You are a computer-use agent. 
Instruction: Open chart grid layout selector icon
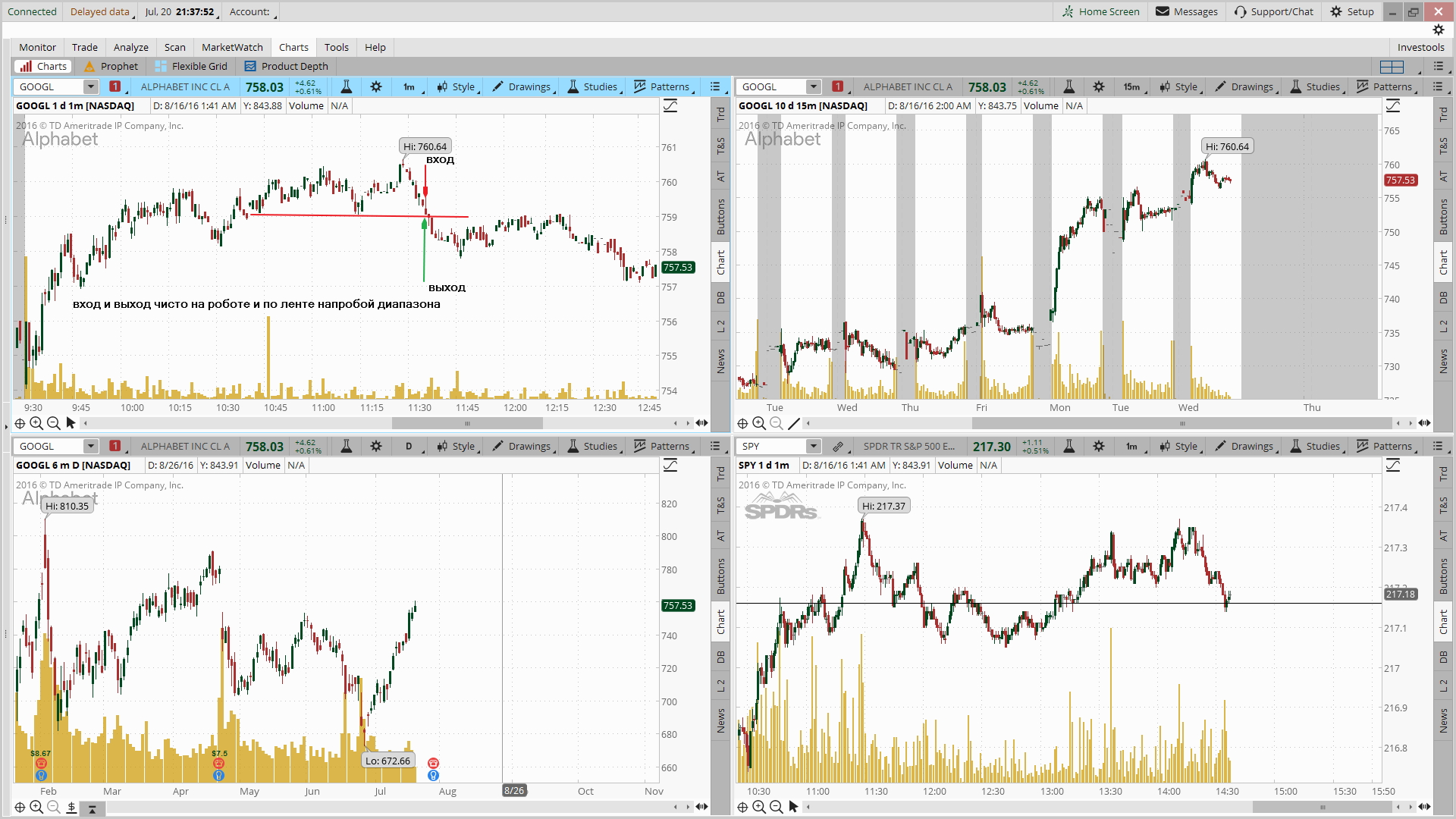pos(1392,67)
